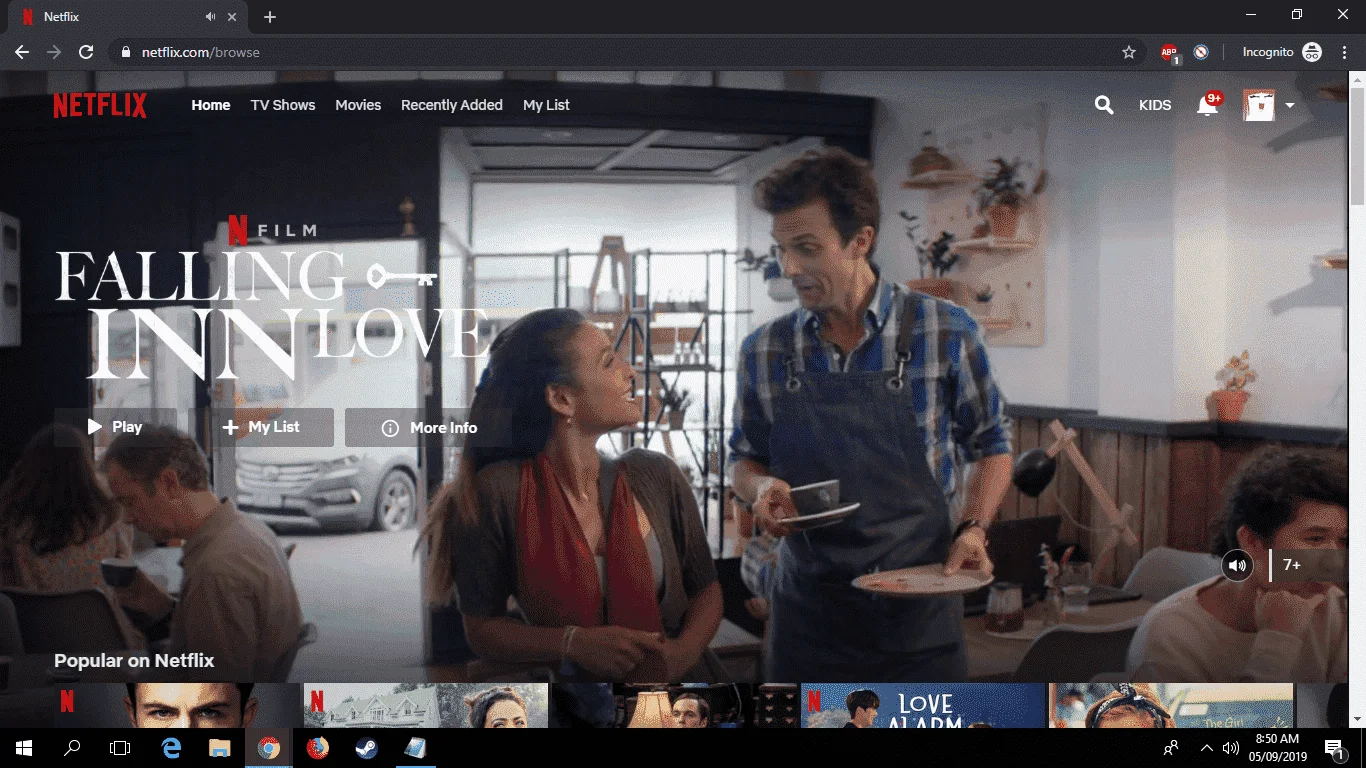Go to Movies section

pyautogui.click(x=358, y=105)
